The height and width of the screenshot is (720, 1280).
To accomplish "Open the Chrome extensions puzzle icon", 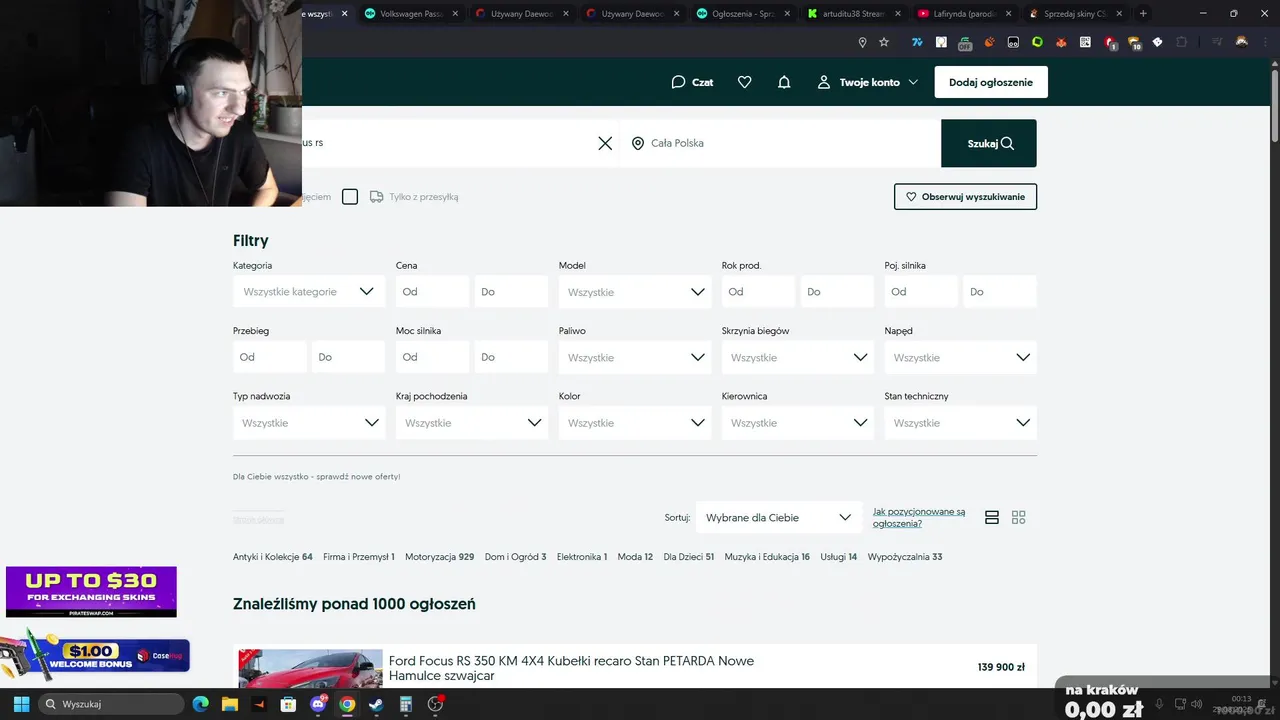I will point(1182,42).
